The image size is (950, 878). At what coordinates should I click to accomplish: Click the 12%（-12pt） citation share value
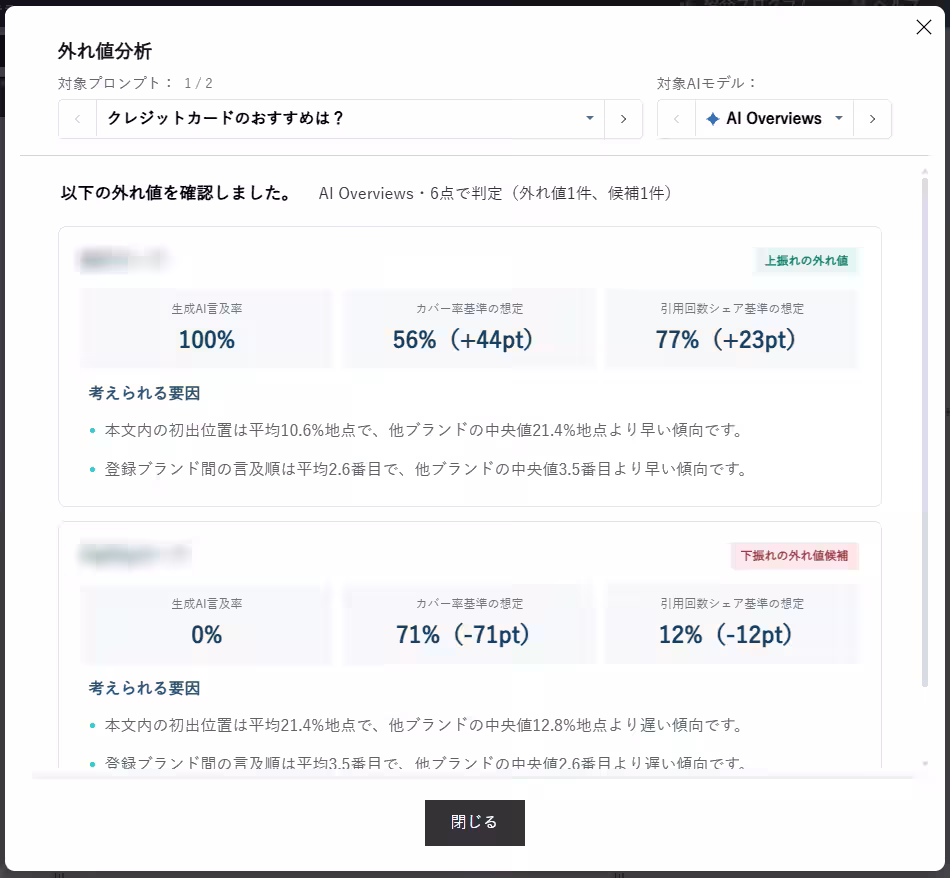point(726,634)
